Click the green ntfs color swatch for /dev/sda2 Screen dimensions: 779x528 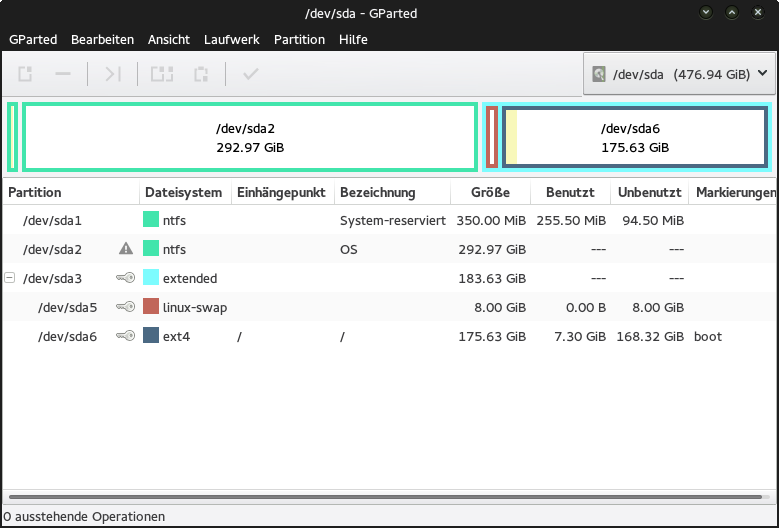[x=151, y=248]
